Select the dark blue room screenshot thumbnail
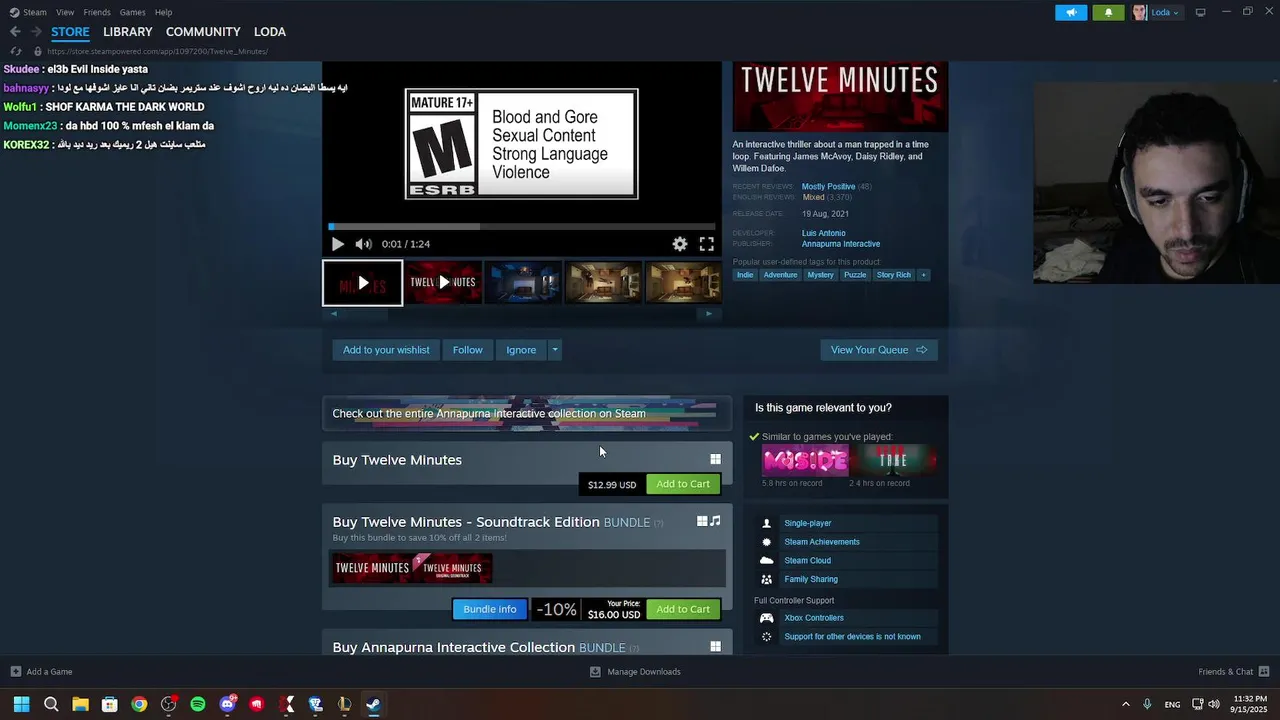Image resolution: width=1280 pixels, height=720 pixels. coord(523,283)
